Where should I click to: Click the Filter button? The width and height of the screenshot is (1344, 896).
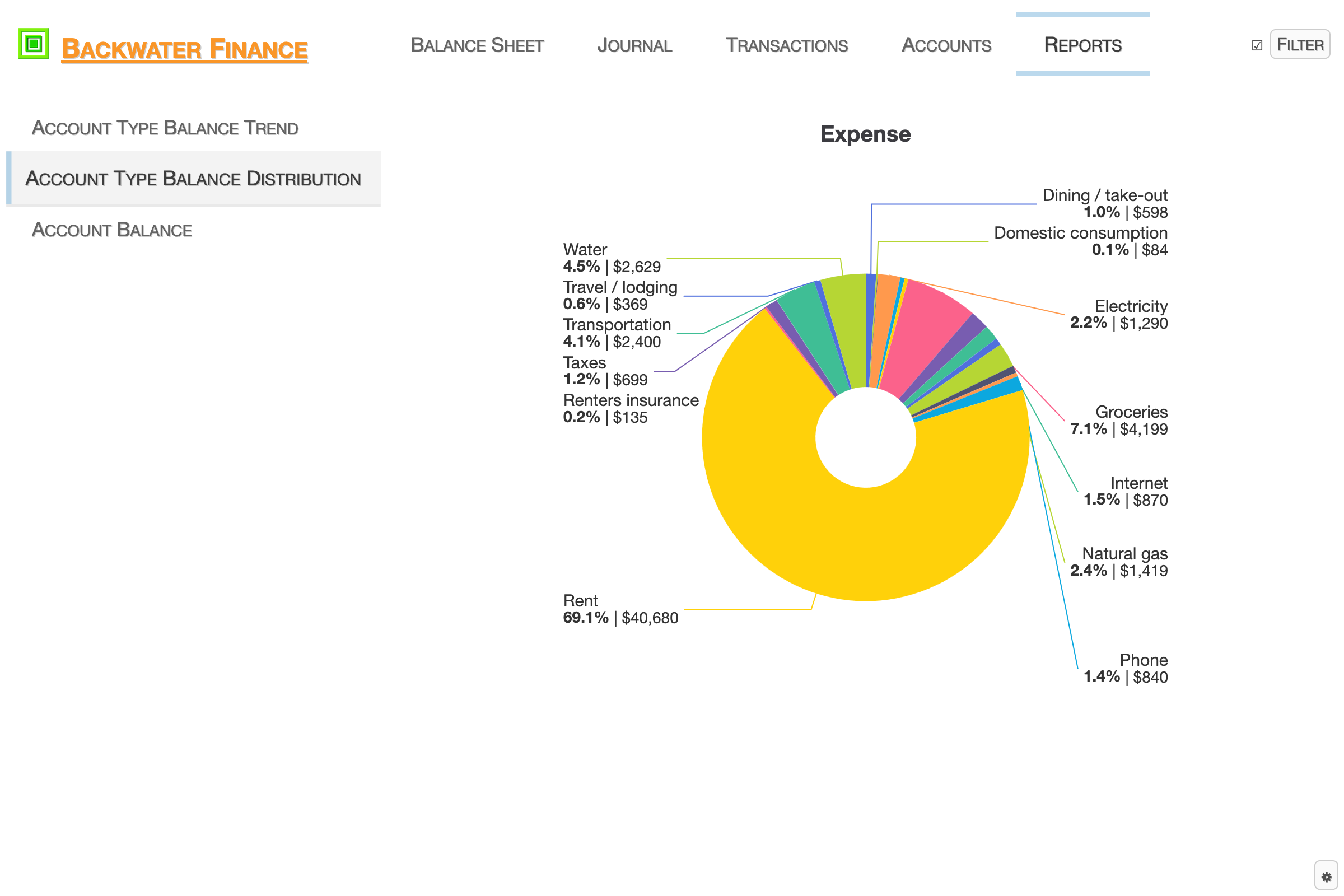coord(1299,45)
